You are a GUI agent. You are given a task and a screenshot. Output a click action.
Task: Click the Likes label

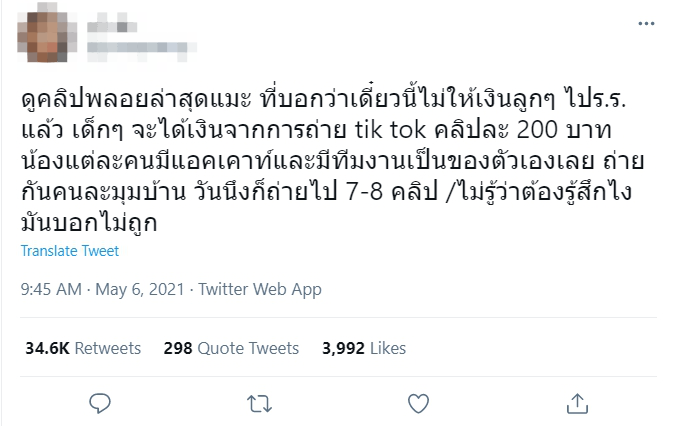tap(387, 348)
